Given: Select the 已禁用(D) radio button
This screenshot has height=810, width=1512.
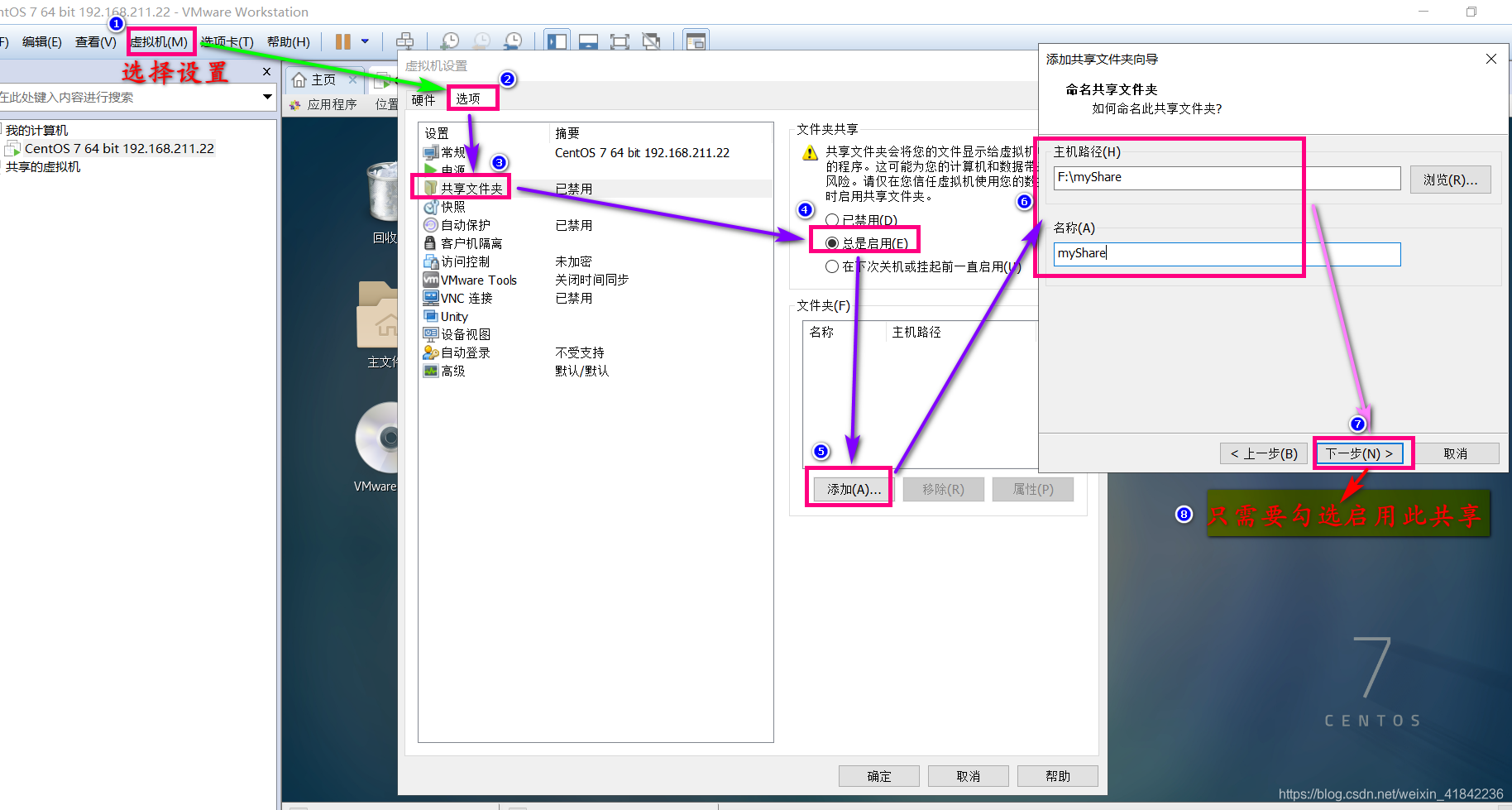Looking at the screenshot, I should click(x=832, y=220).
